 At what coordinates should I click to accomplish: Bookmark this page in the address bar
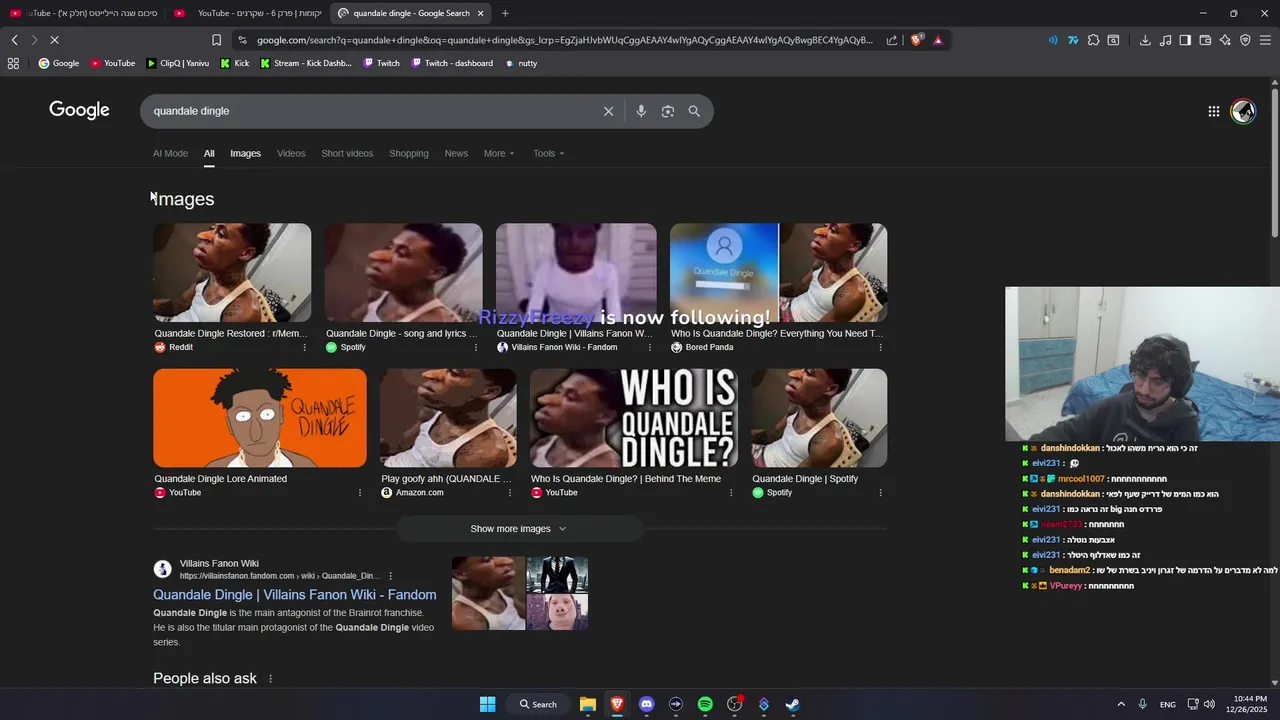click(216, 40)
